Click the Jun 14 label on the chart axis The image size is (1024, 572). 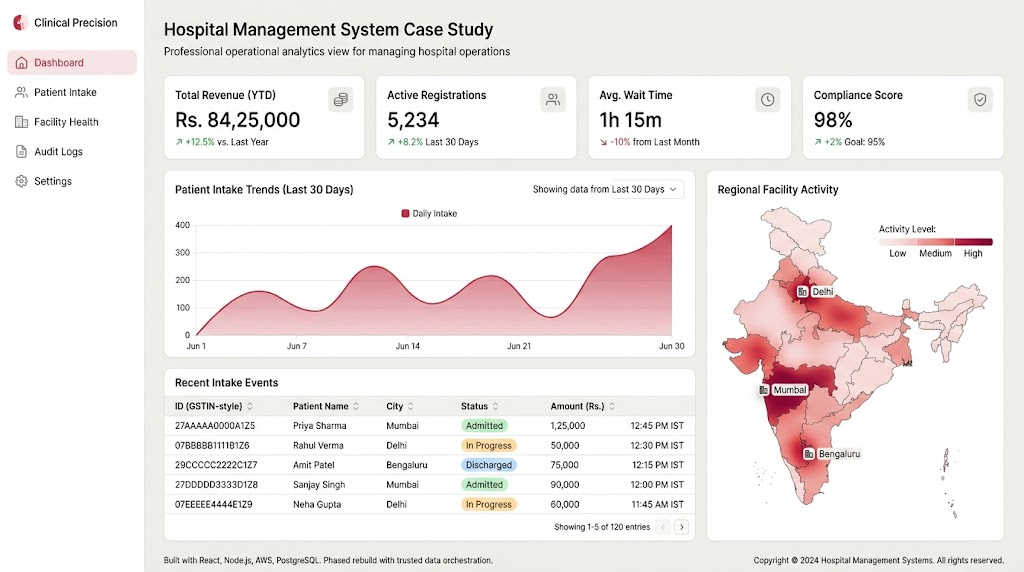[408, 346]
